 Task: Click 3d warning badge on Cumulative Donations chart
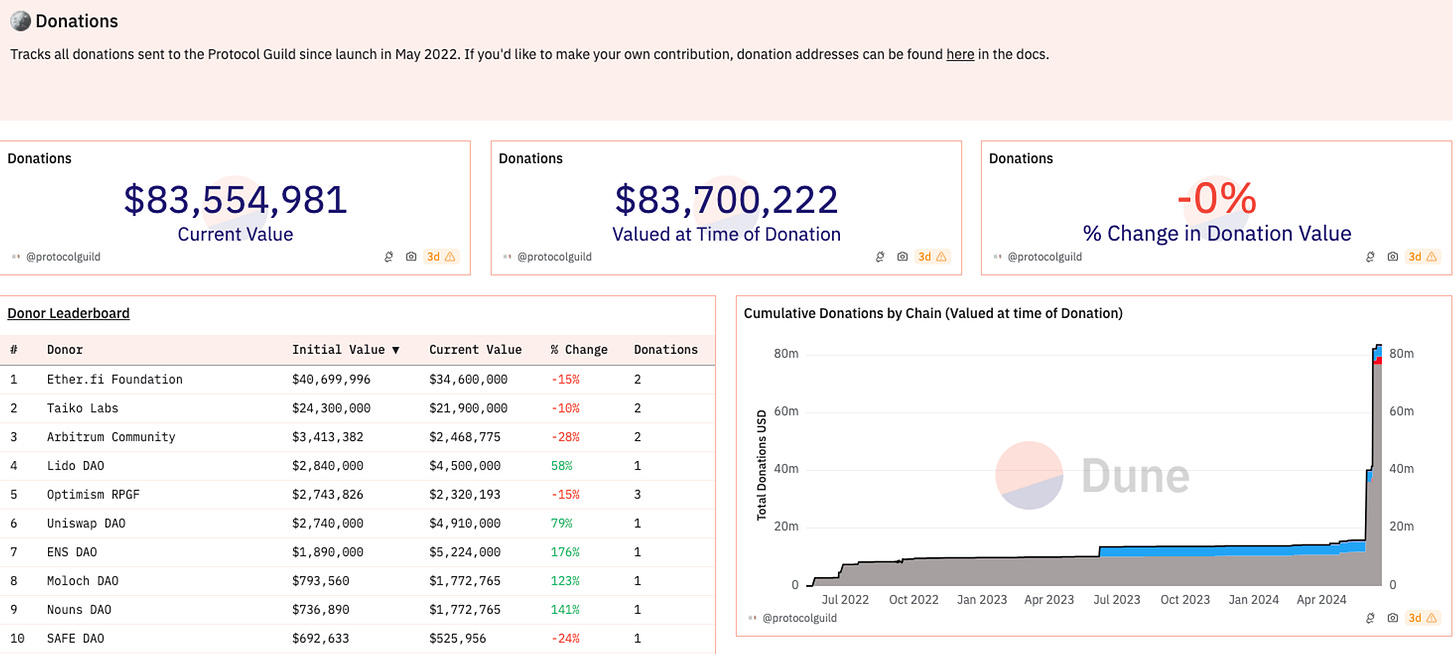(x=1423, y=618)
